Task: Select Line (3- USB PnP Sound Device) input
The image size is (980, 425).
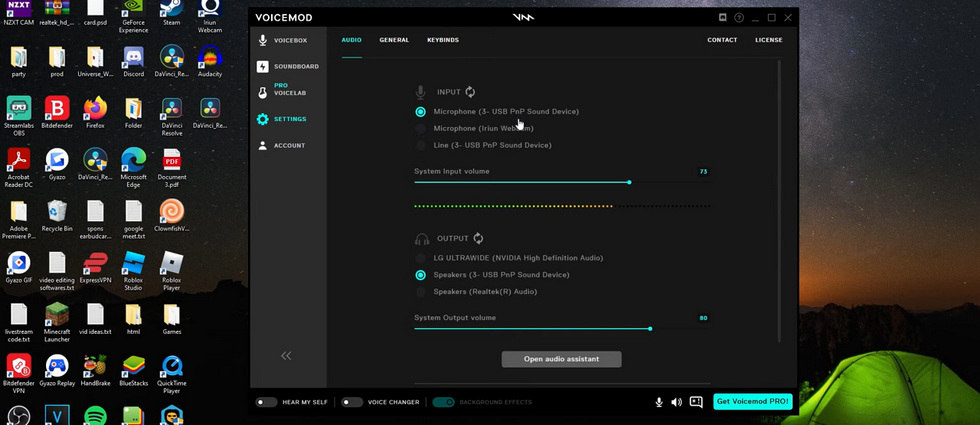Action: 484,145
